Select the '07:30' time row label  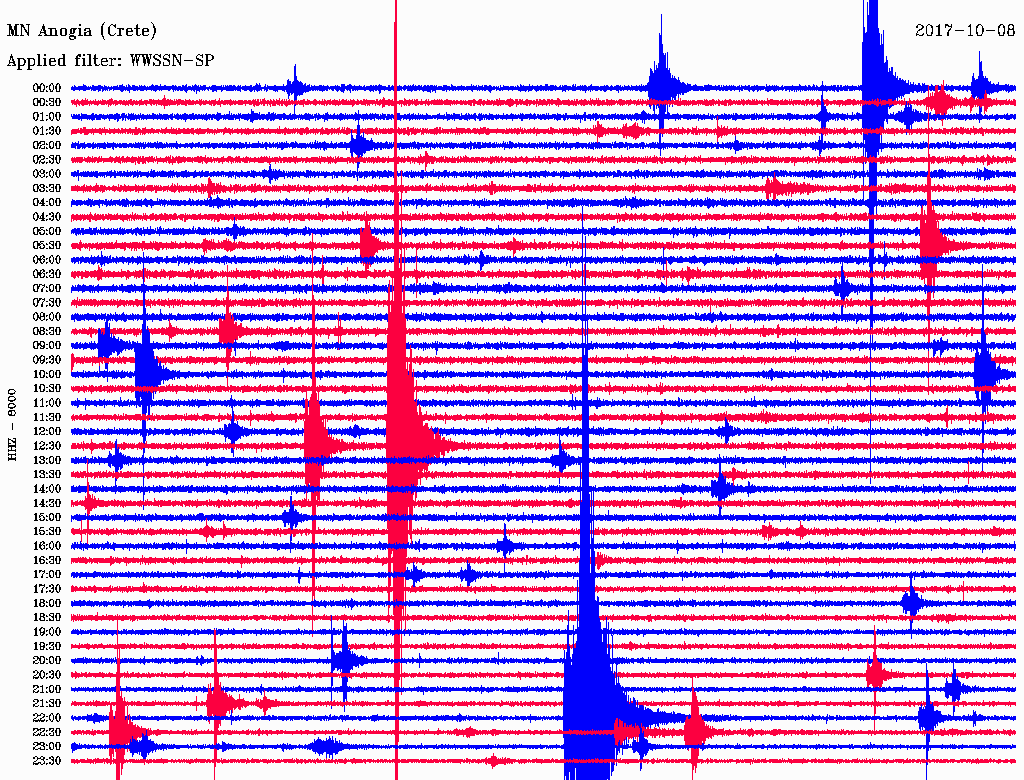[47, 302]
